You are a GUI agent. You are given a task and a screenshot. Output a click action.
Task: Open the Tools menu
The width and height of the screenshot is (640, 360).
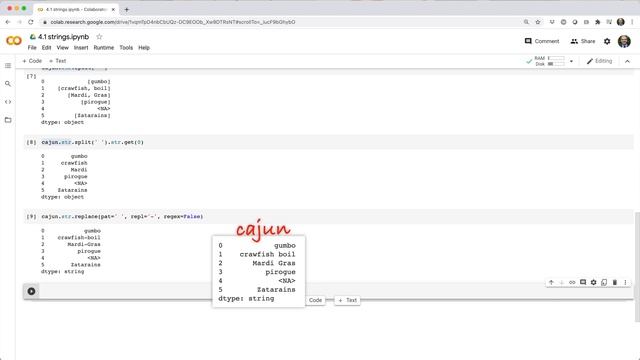click(x=126, y=48)
